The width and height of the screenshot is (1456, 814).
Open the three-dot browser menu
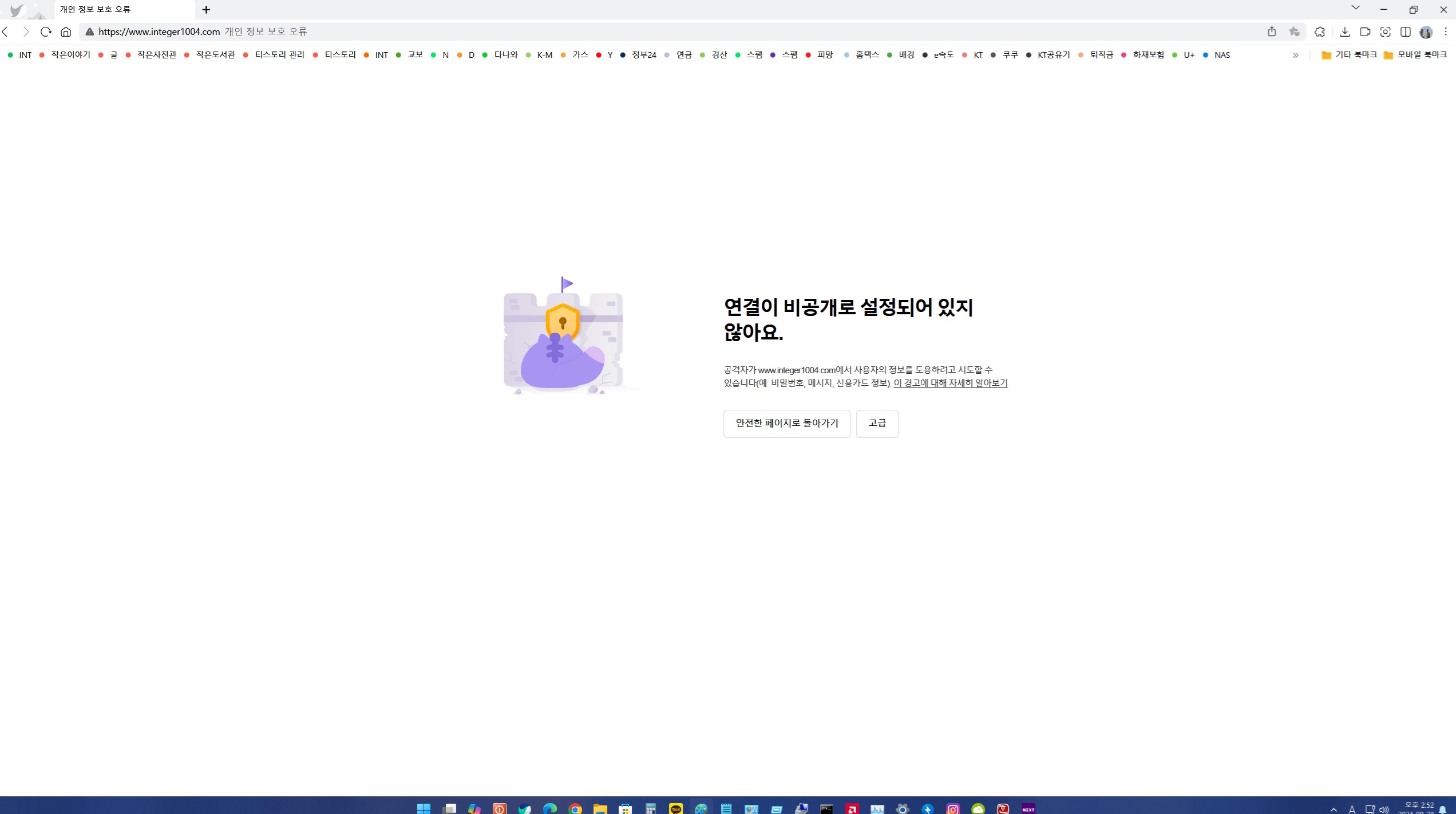(1446, 31)
